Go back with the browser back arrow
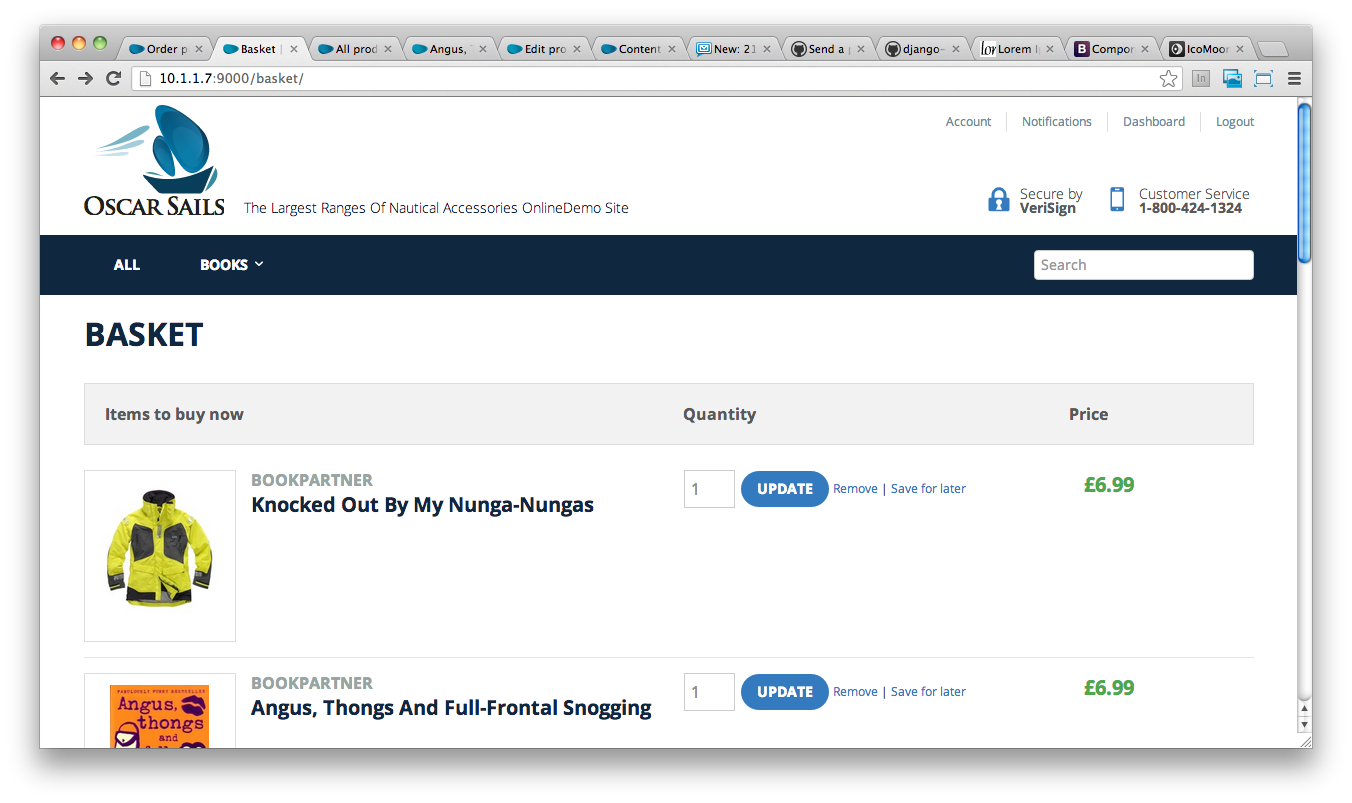1352x803 pixels. pyautogui.click(x=57, y=78)
